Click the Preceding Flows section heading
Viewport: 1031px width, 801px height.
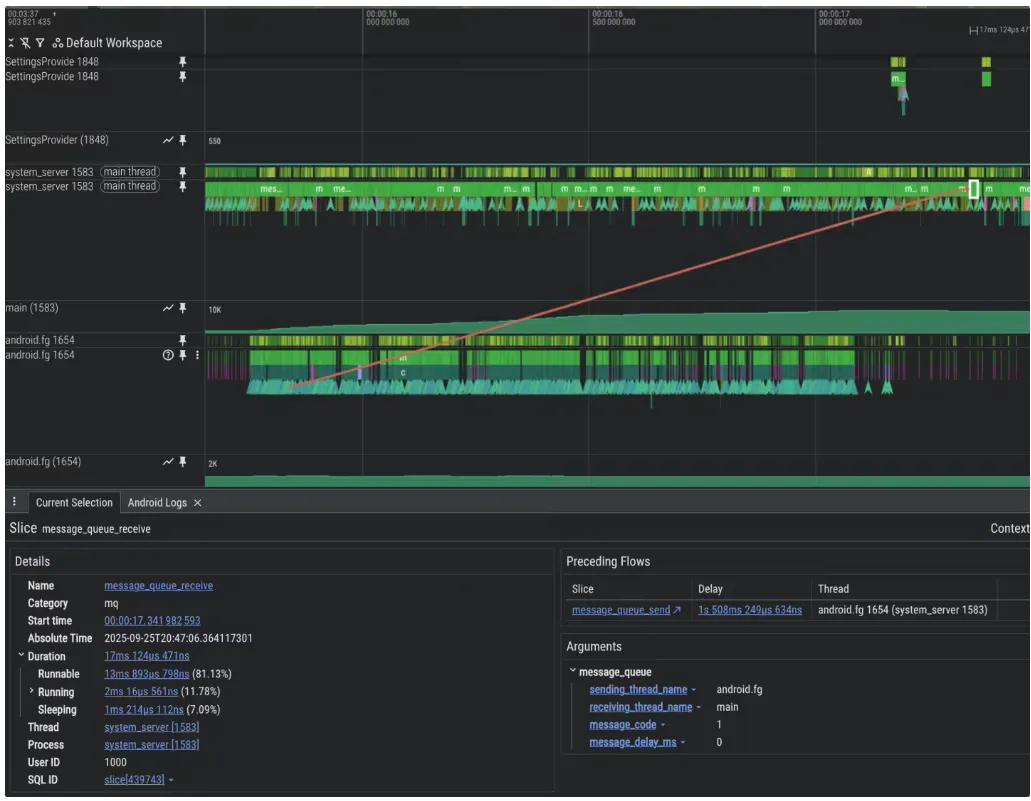point(608,561)
